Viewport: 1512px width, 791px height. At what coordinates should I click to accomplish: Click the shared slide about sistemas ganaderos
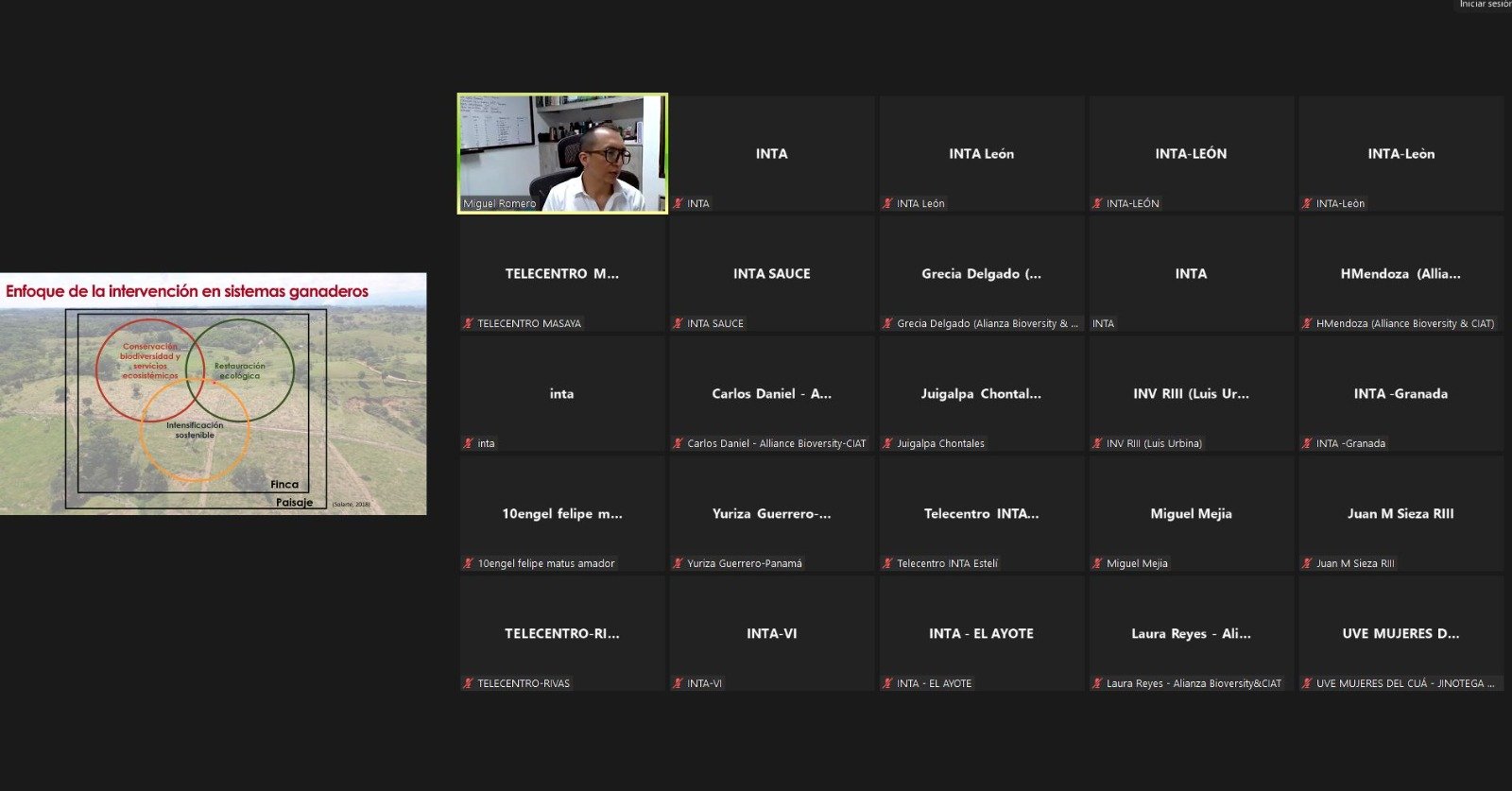[213, 394]
